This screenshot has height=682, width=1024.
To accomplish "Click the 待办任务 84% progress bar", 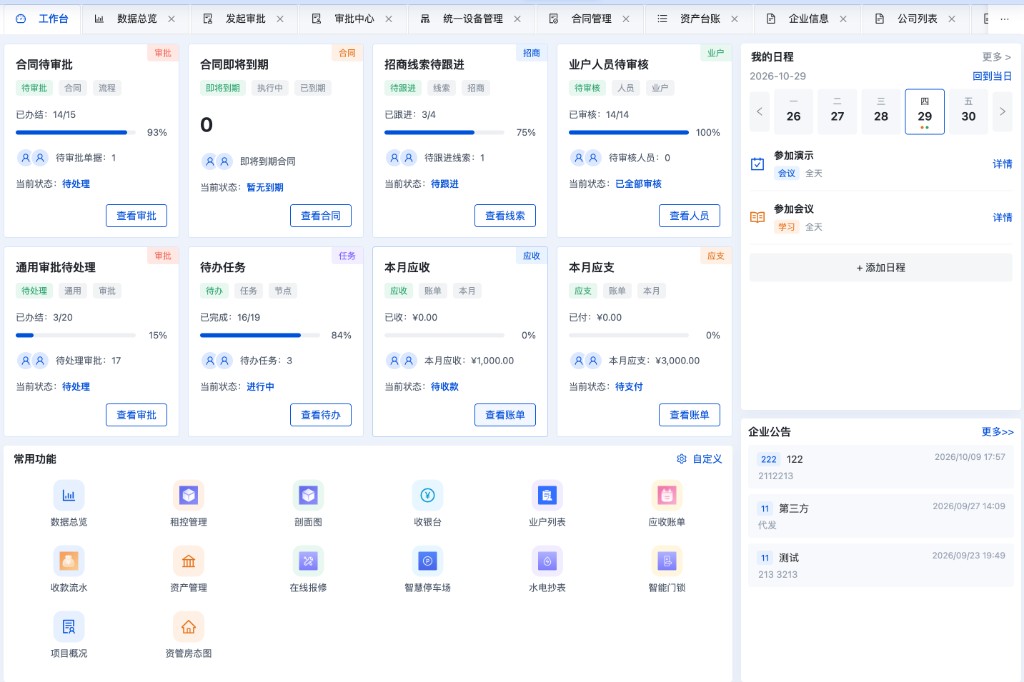I will tap(260, 335).
